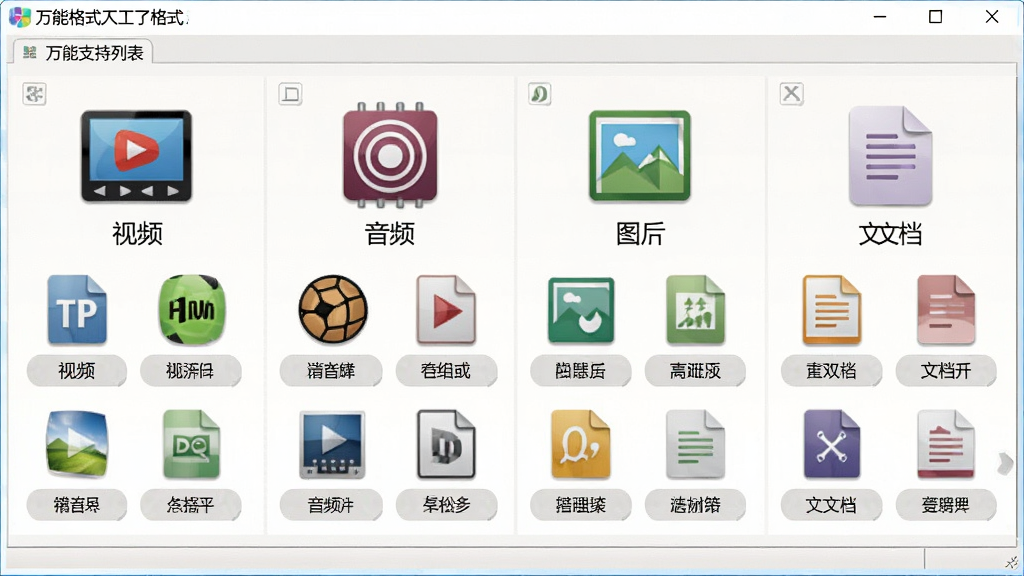Select the pink text document icon
Viewport: 1024px width, 576px height.
pos(946,310)
